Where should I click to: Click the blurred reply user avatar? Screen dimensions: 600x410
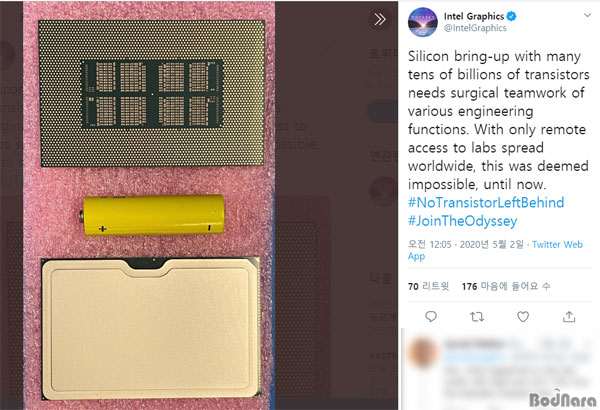423,351
